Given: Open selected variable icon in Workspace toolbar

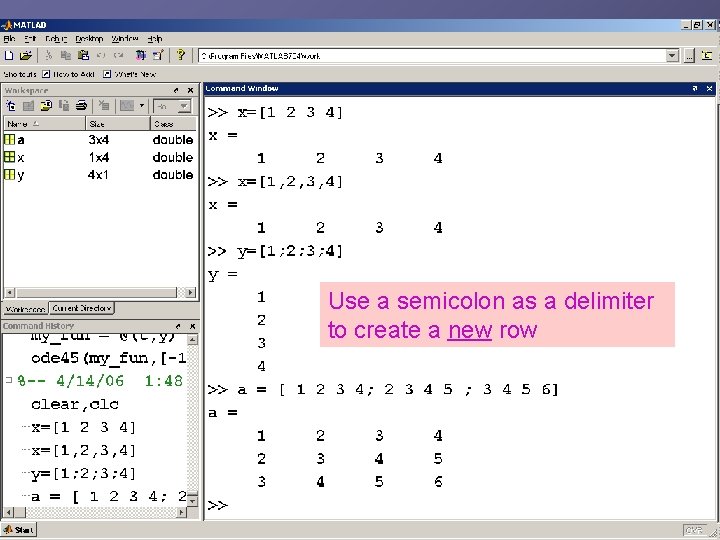Looking at the screenshot, I should point(28,106).
